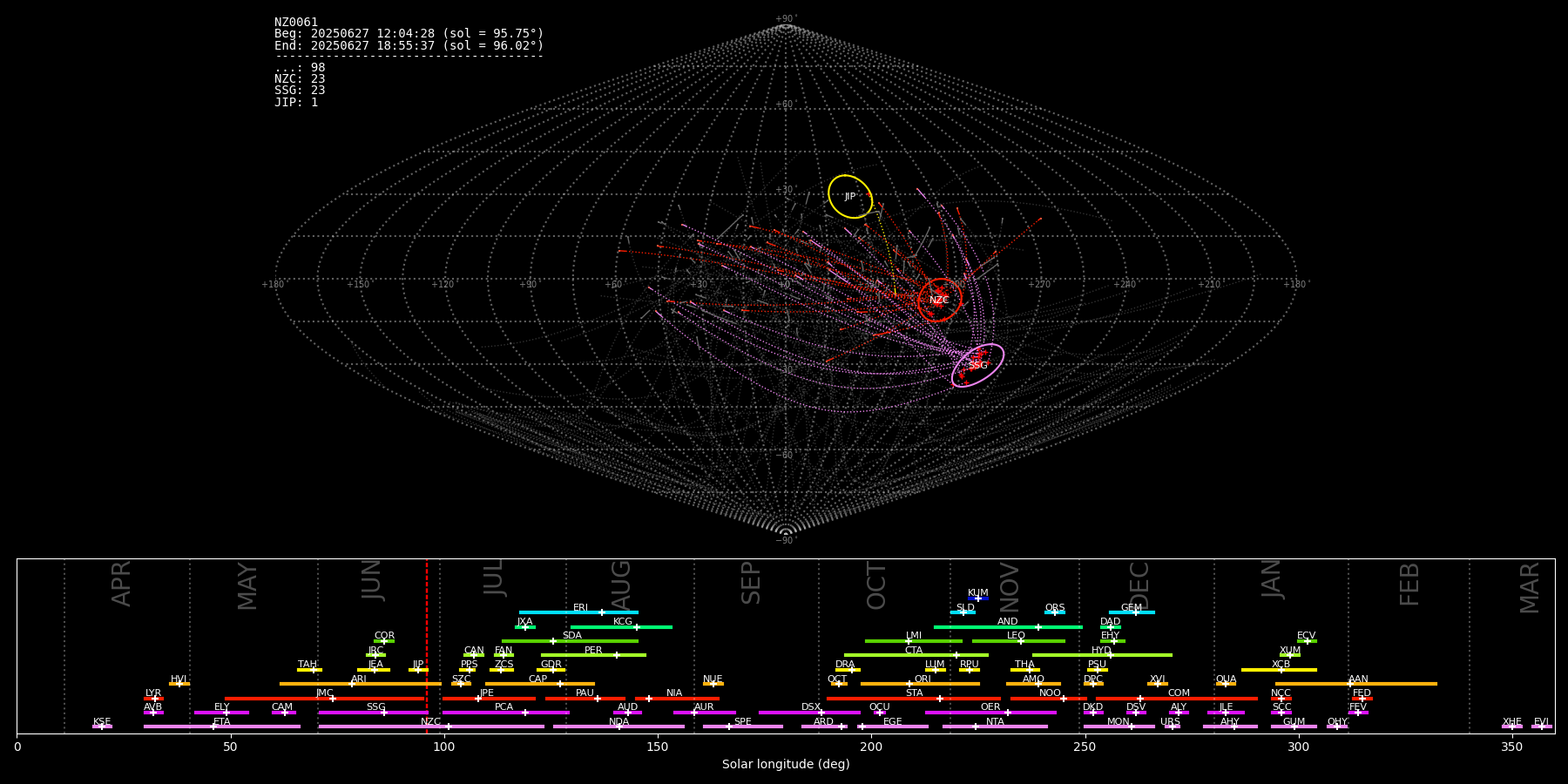Click the LYR shower bar in timeline
Viewport: 1568px width, 784px height.
click(x=153, y=699)
